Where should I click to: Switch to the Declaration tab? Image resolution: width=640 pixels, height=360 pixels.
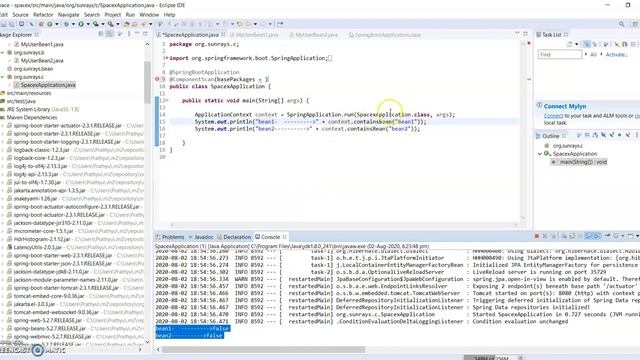(x=234, y=237)
